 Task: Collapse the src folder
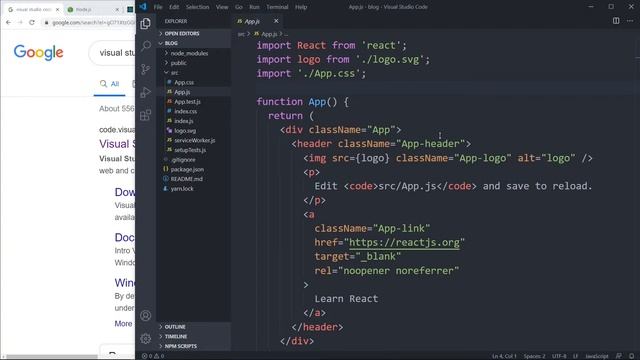click(x=193, y=73)
